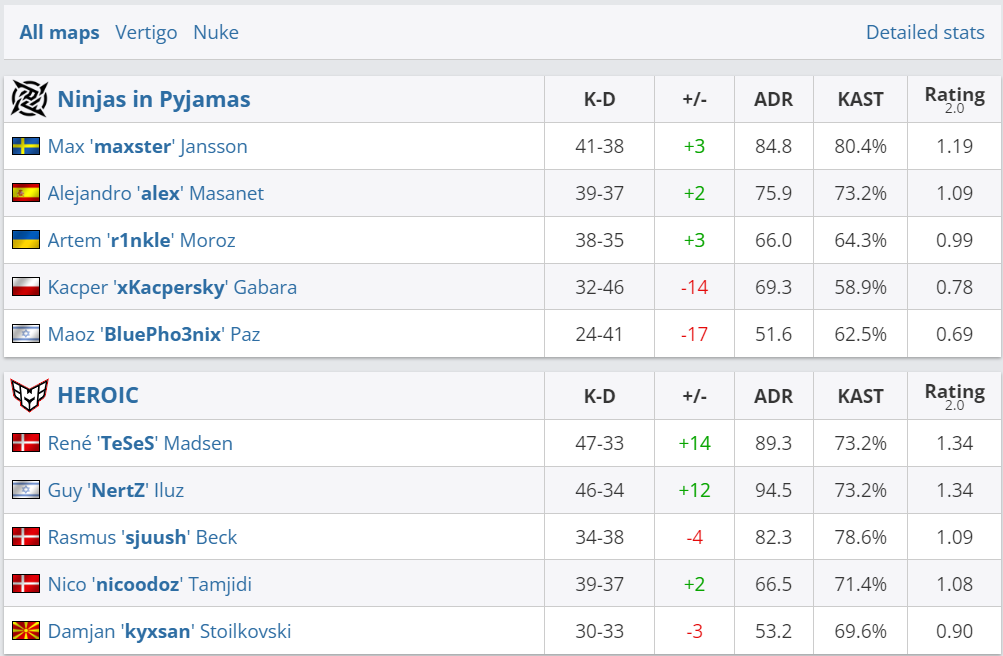Click the Danish flag beside TeSeS

tap(26, 443)
